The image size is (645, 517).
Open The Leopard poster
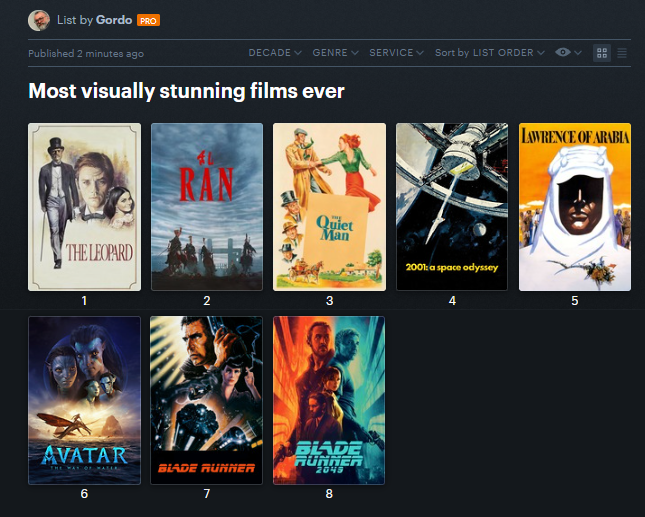84,207
